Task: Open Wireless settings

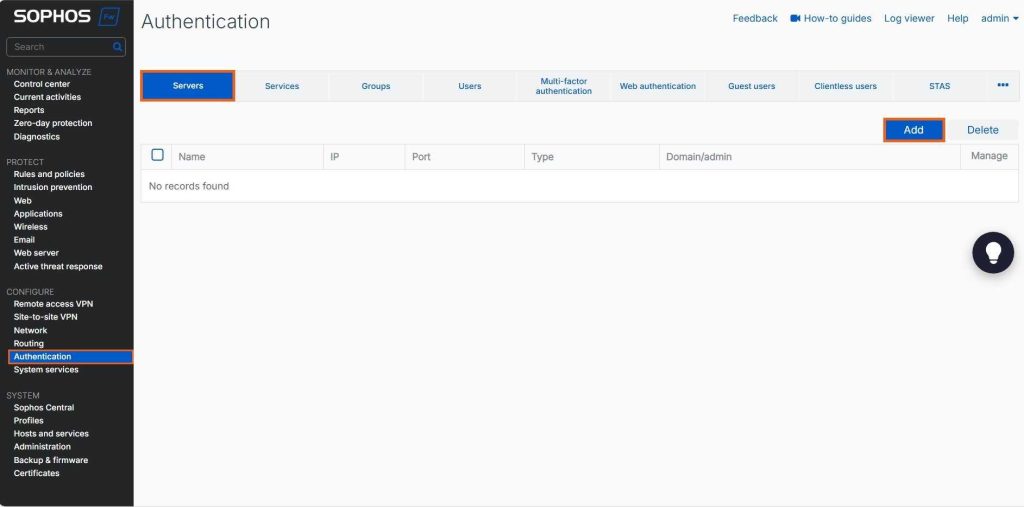Action: point(31,227)
